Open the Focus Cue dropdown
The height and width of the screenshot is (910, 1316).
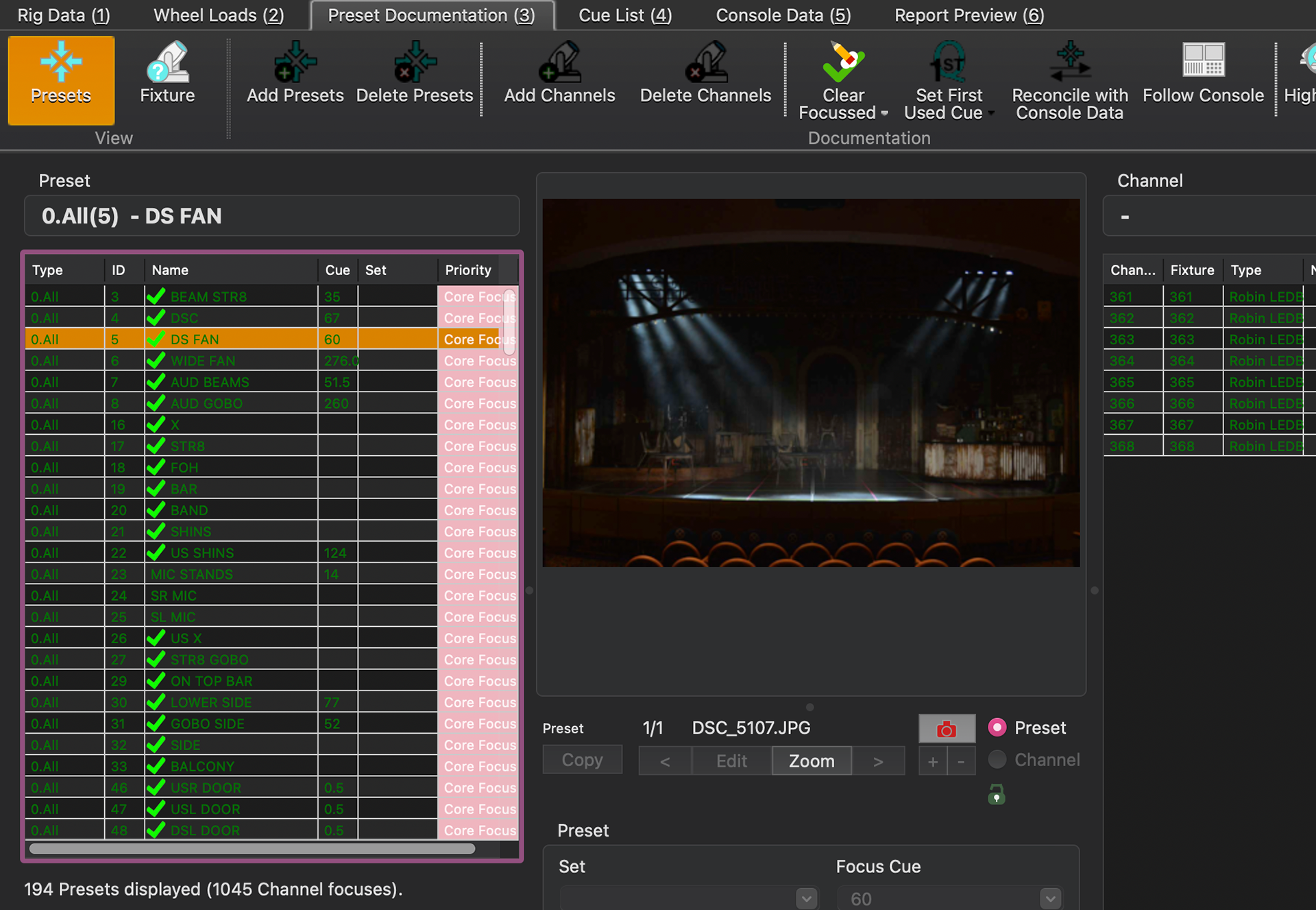click(1050, 898)
